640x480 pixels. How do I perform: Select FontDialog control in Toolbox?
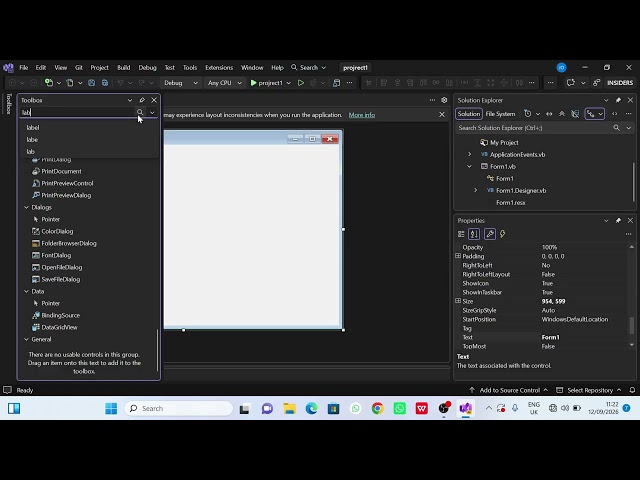click(51, 255)
